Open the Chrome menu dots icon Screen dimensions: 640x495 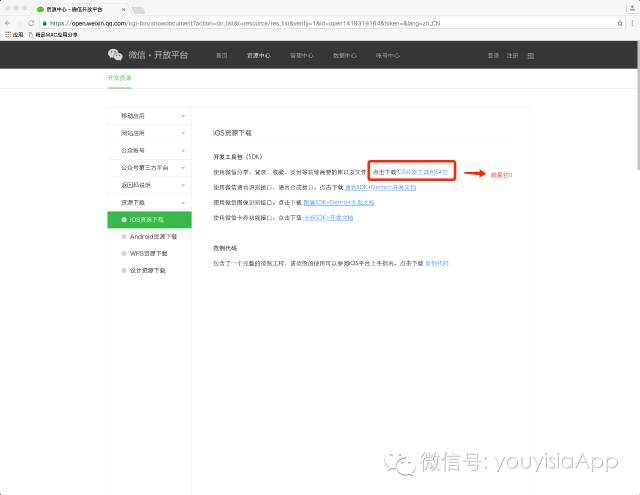(633, 23)
